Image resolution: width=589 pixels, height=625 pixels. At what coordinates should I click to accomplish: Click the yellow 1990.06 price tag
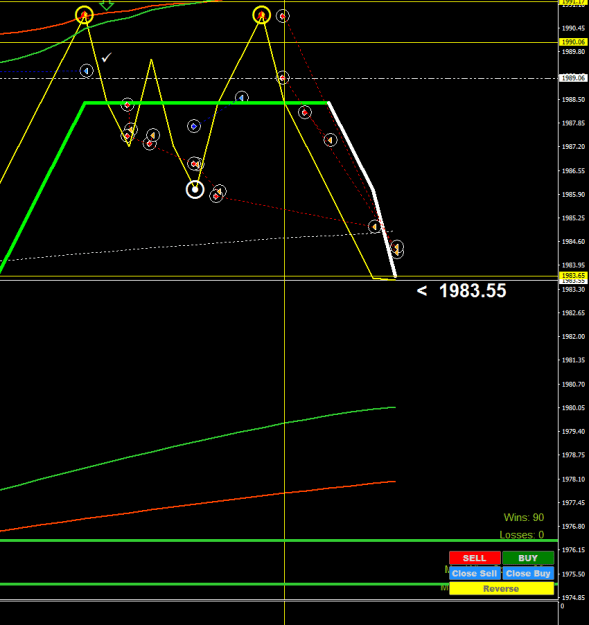click(573, 42)
